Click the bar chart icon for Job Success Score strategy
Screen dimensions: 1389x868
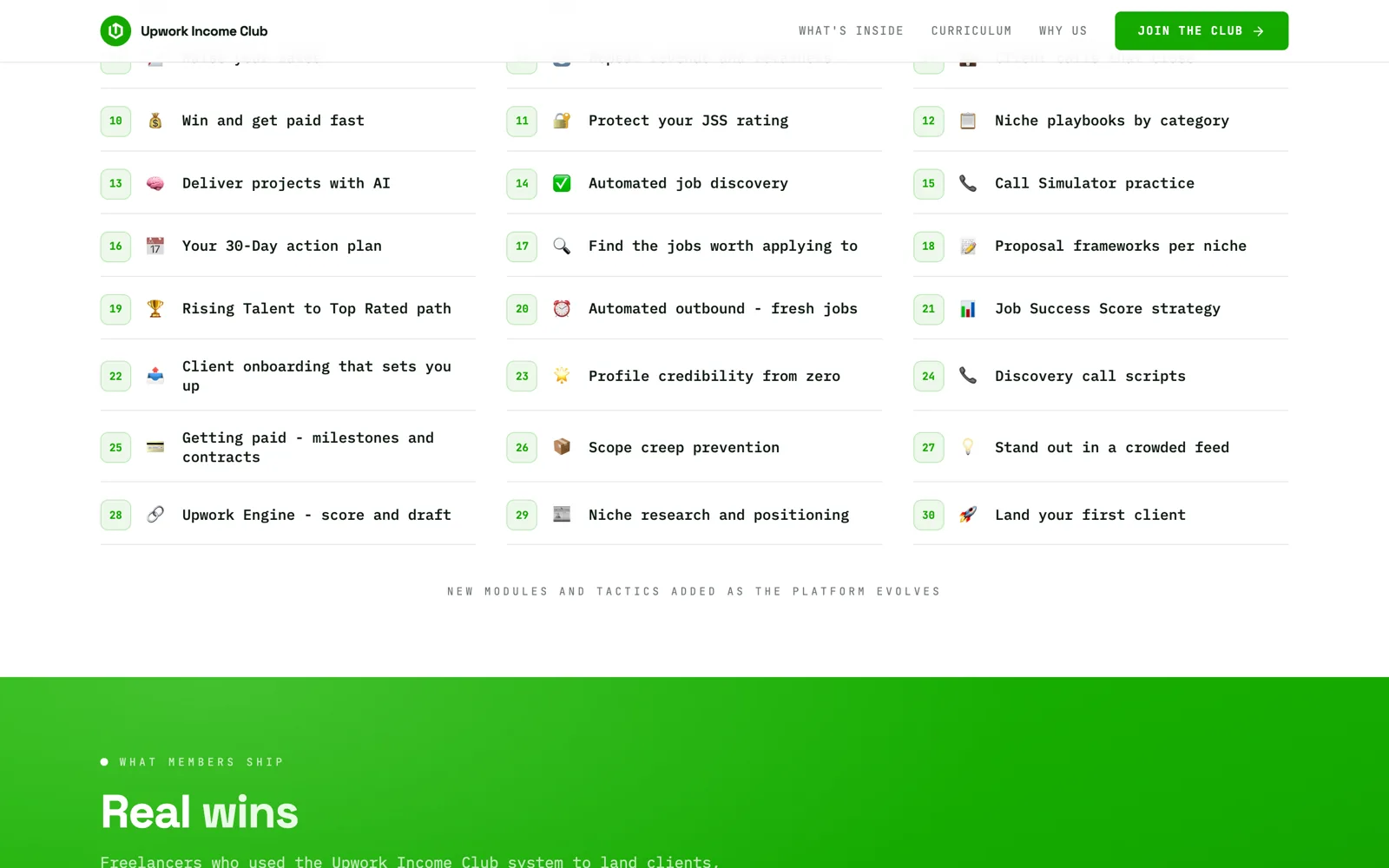[x=968, y=308]
